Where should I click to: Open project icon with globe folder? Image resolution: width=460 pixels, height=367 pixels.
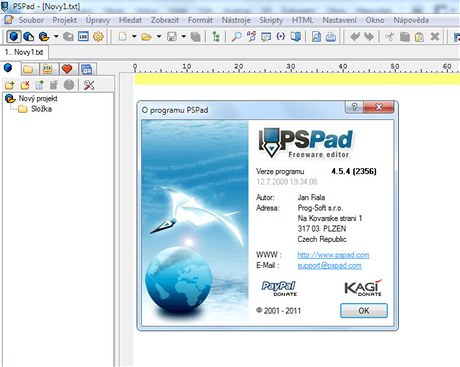coord(44,36)
